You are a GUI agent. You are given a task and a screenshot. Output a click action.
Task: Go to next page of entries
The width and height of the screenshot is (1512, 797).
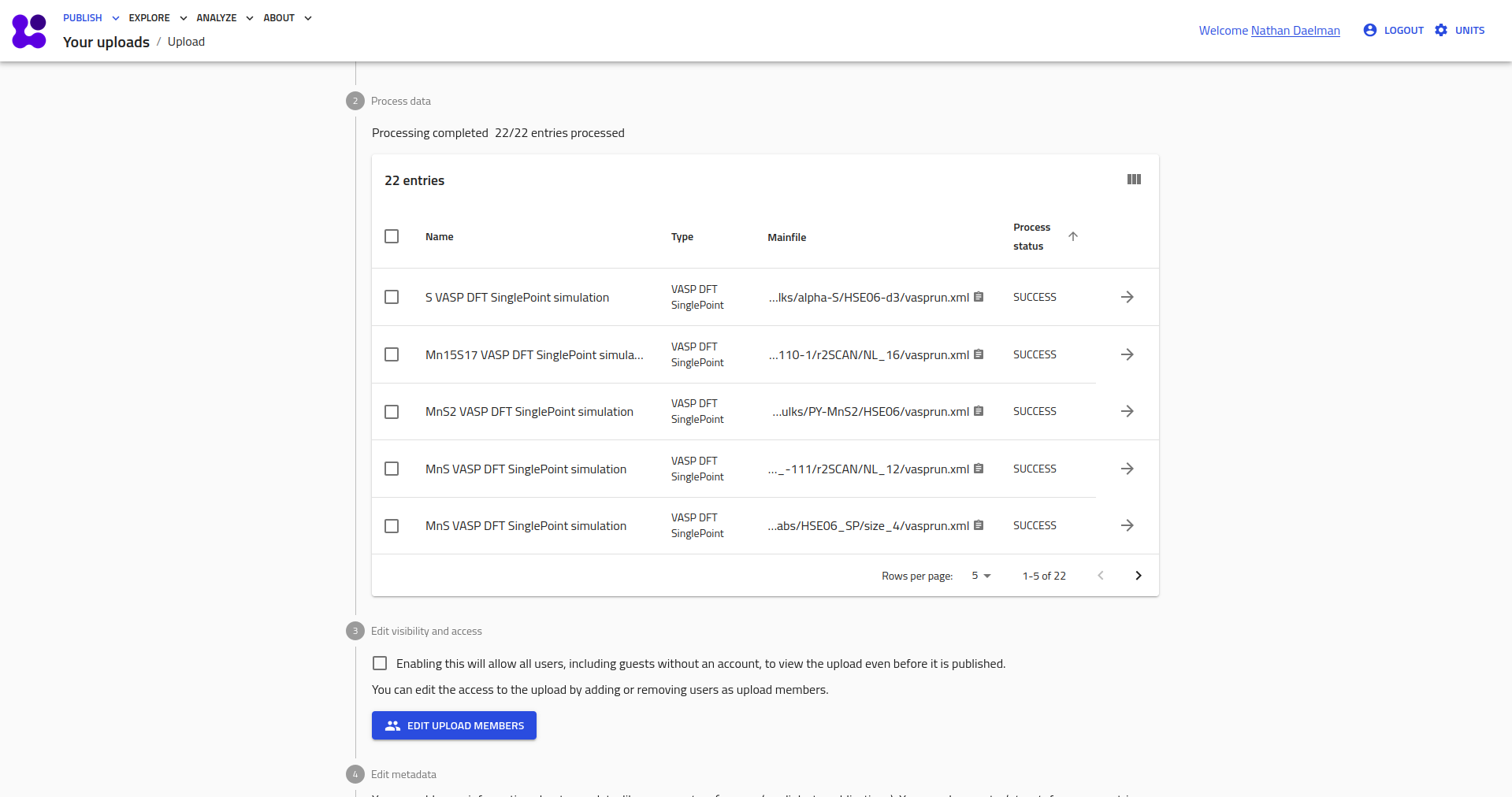(1138, 576)
